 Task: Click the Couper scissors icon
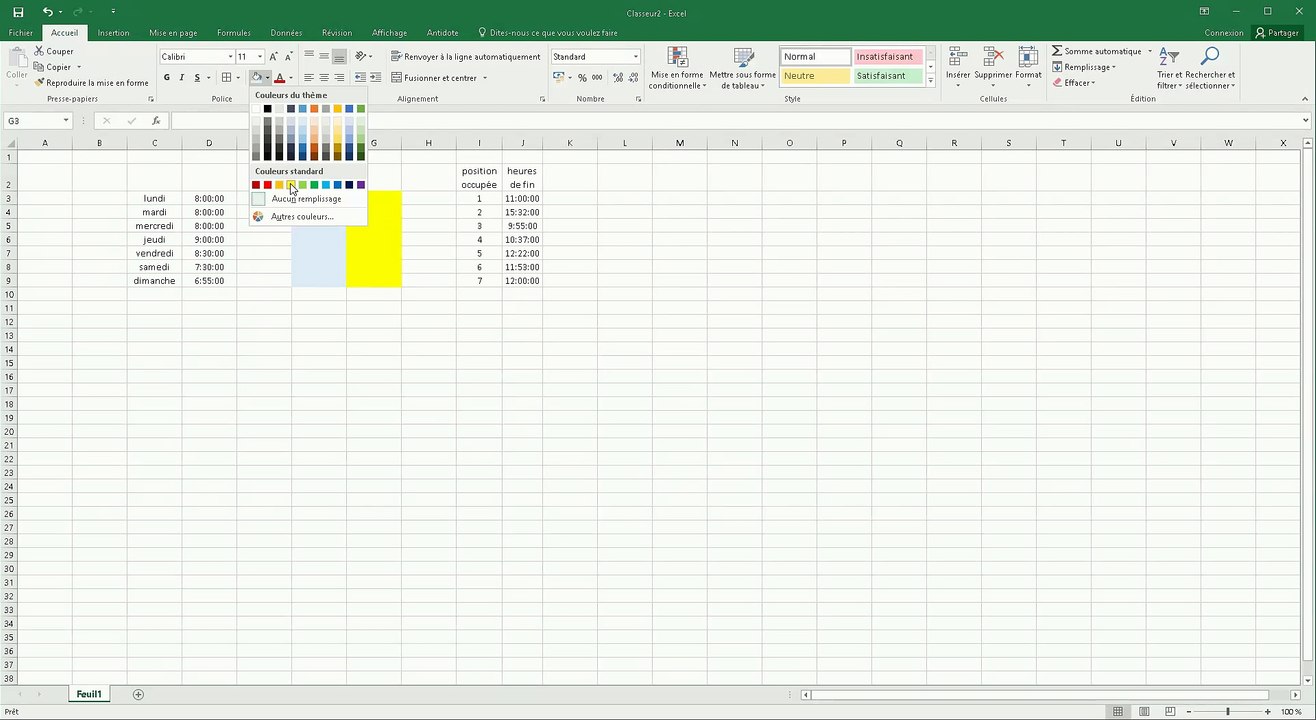[x=39, y=51]
